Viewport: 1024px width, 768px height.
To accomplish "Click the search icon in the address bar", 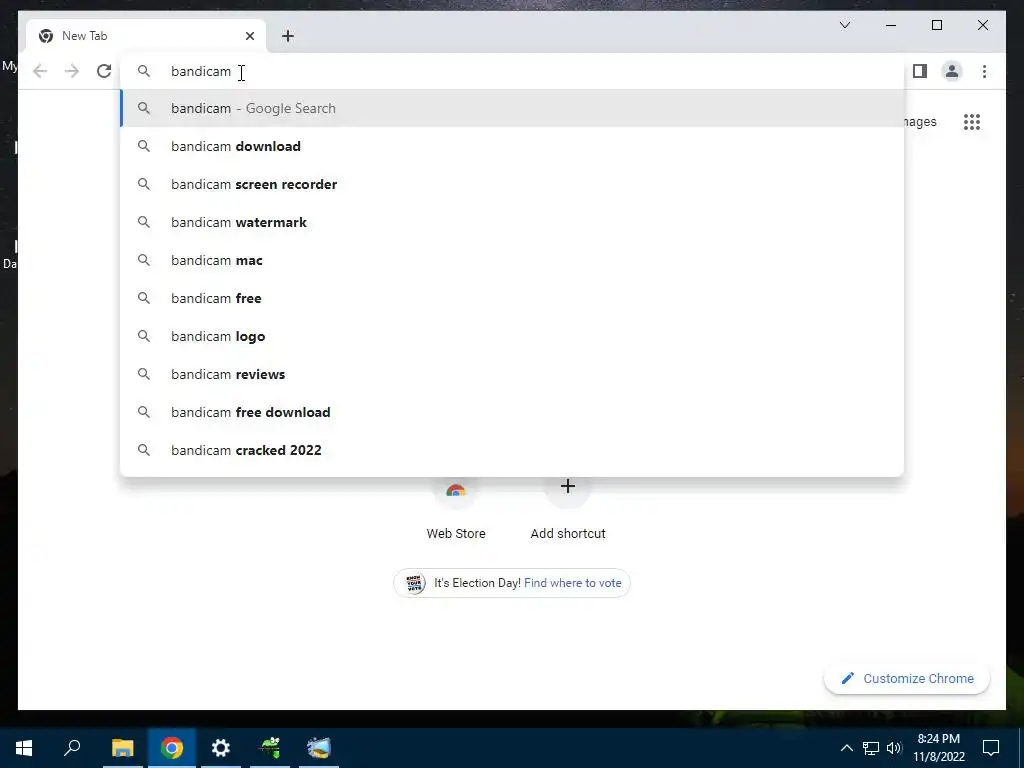I will click(x=144, y=71).
